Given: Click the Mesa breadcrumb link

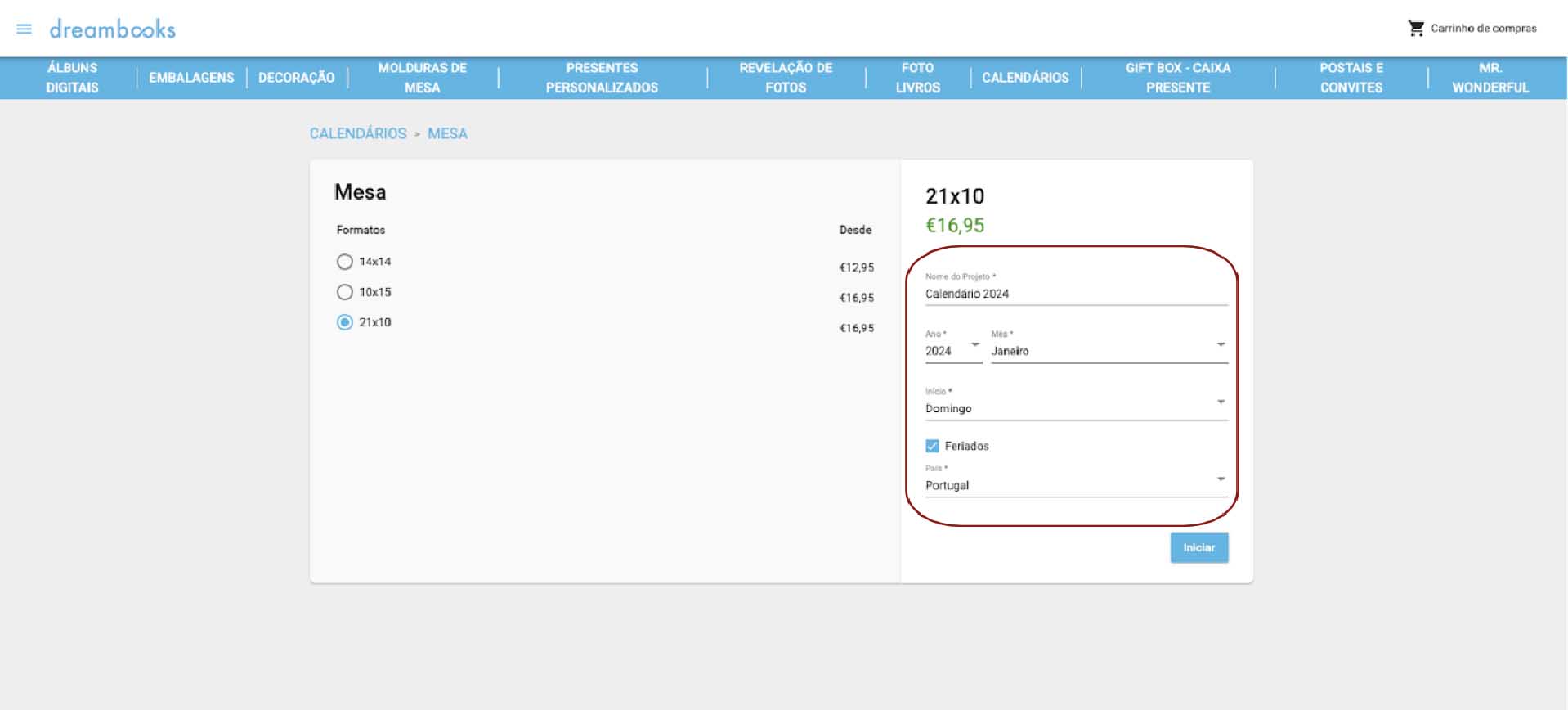Looking at the screenshot, I should (x=447, y=133).
